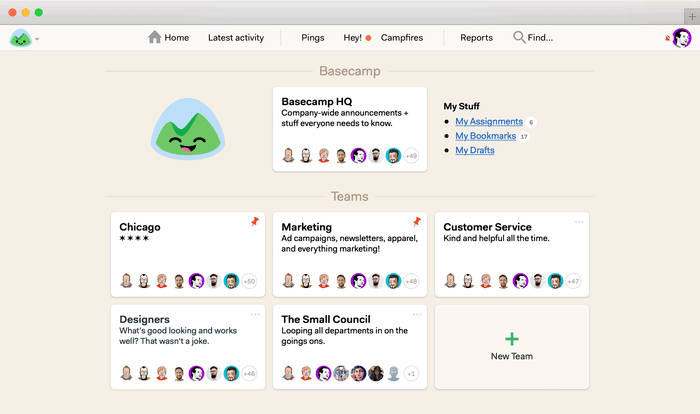700x414 pixels.
Task: Open the My Bookmarks link
Action: [x=485, y=136]
